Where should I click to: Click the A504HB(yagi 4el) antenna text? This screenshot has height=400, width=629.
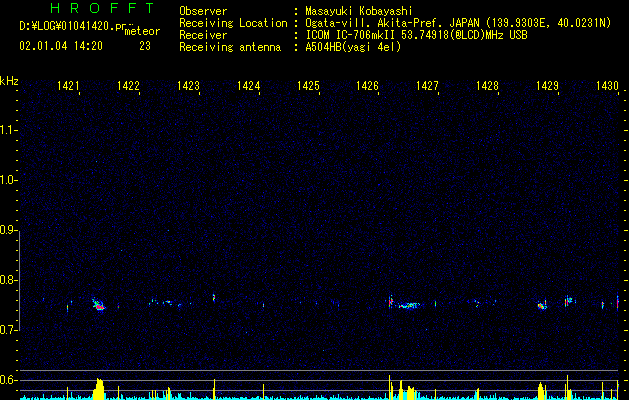[353, 47]
